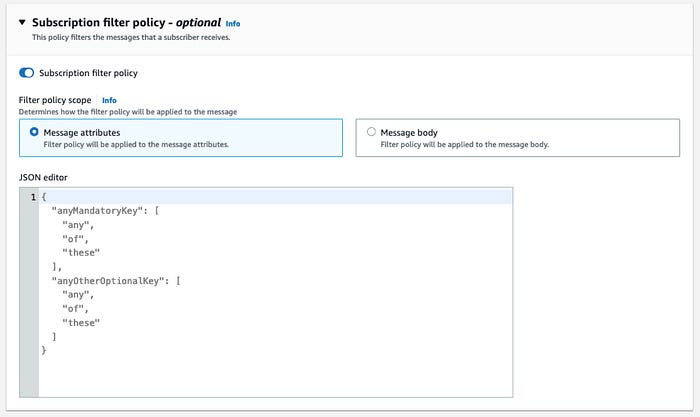Click line number 1 in editor gutter
The width and height of the screenshot is (700, 417).
(33, 197)
